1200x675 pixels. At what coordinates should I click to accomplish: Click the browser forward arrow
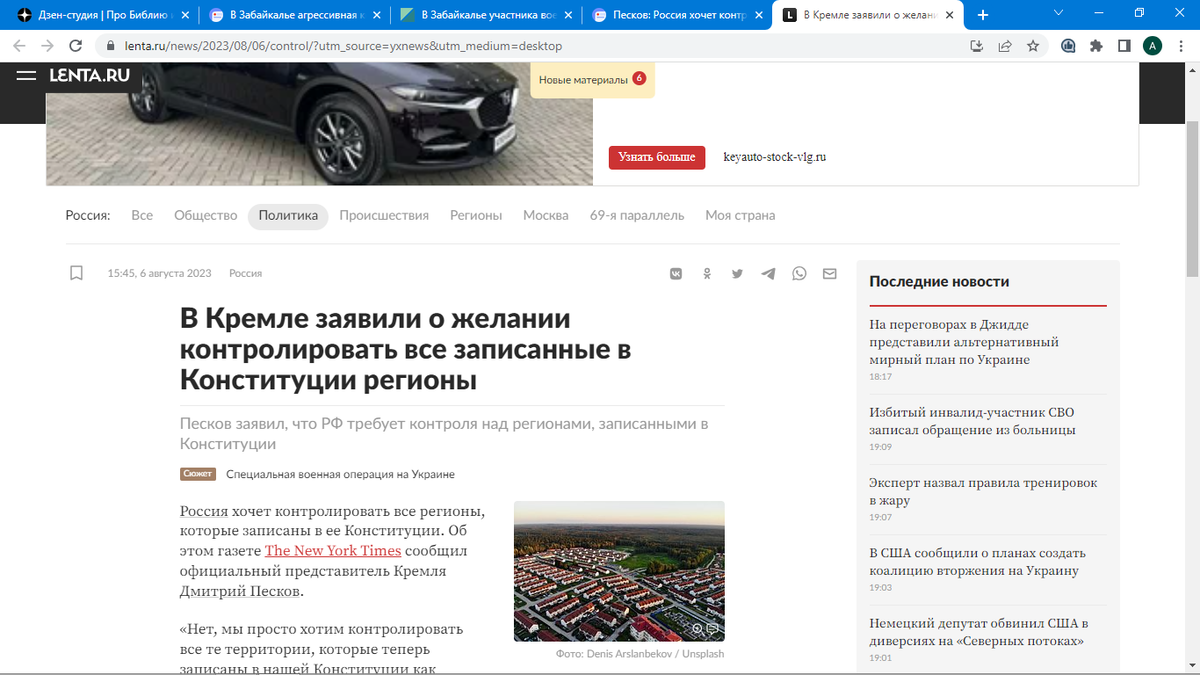pos(47,46)
